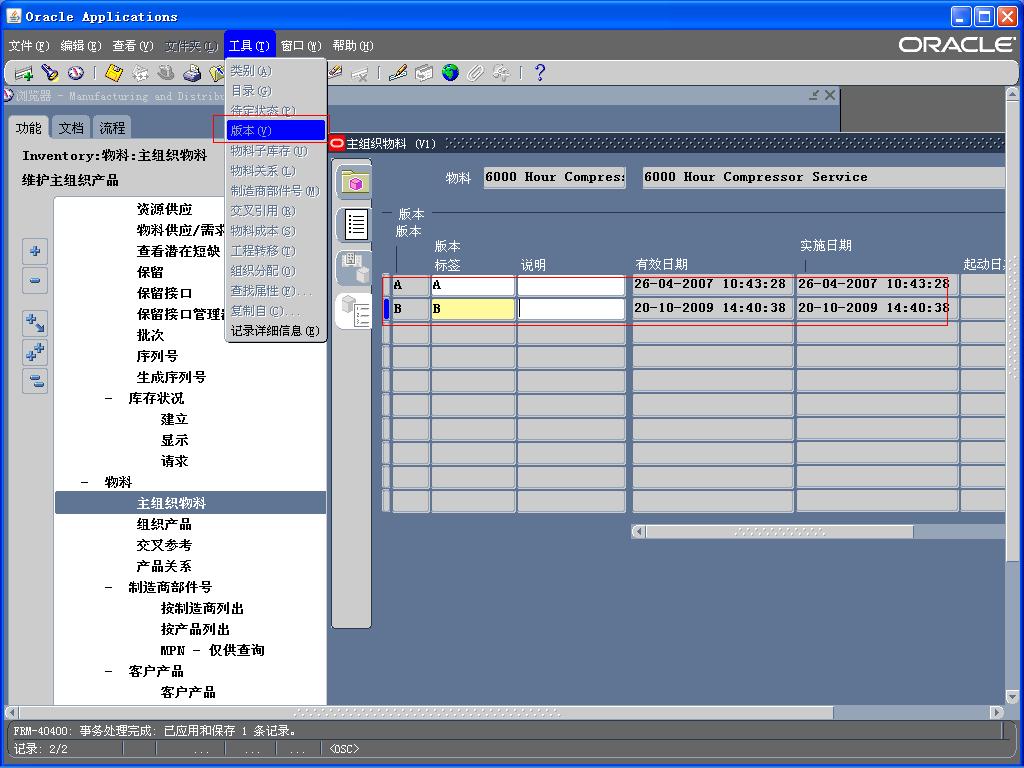Click effective date 26-04-2007 10:43:28 field

click(713, 285)
